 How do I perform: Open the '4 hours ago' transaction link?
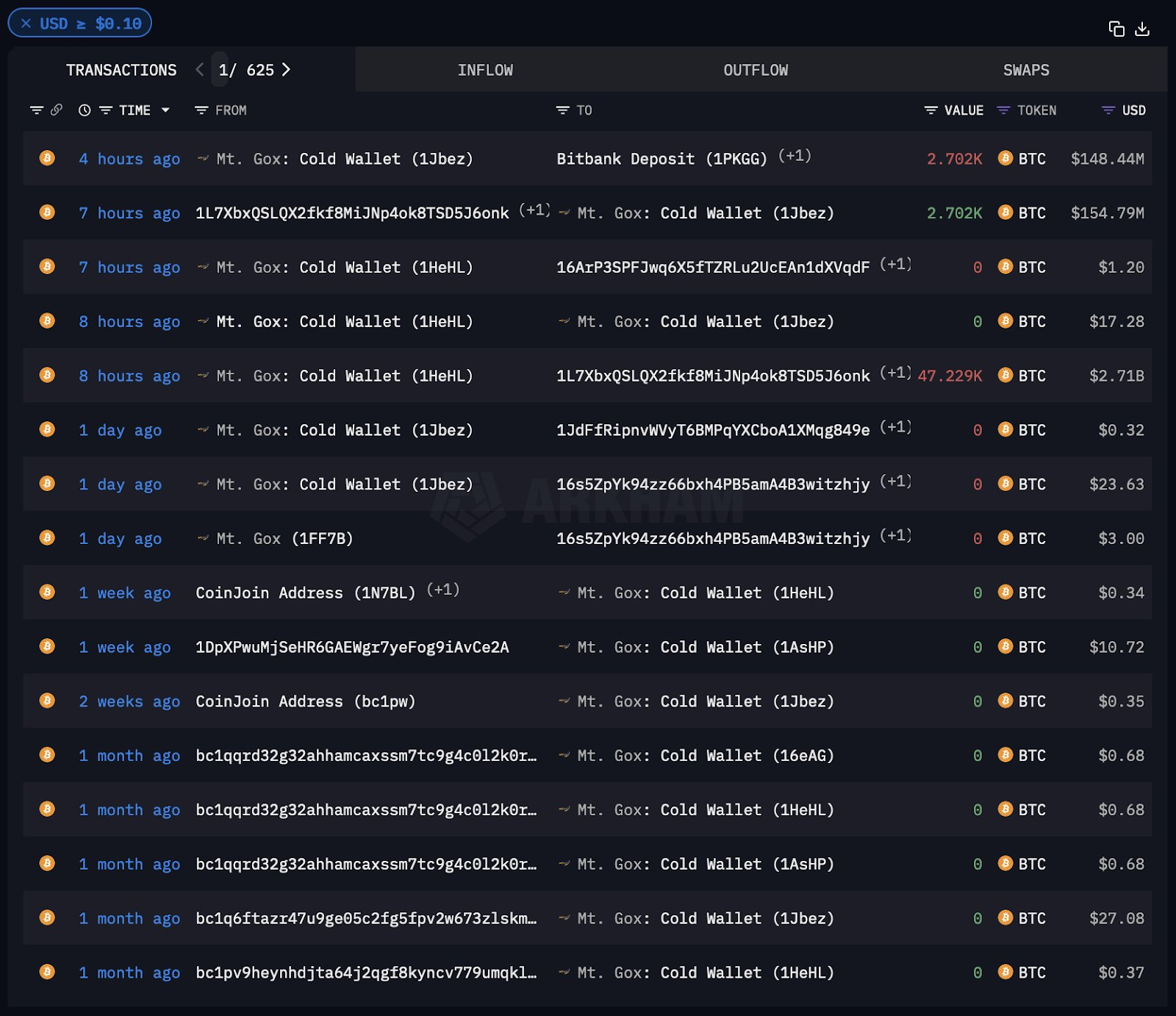pos(129,159)
